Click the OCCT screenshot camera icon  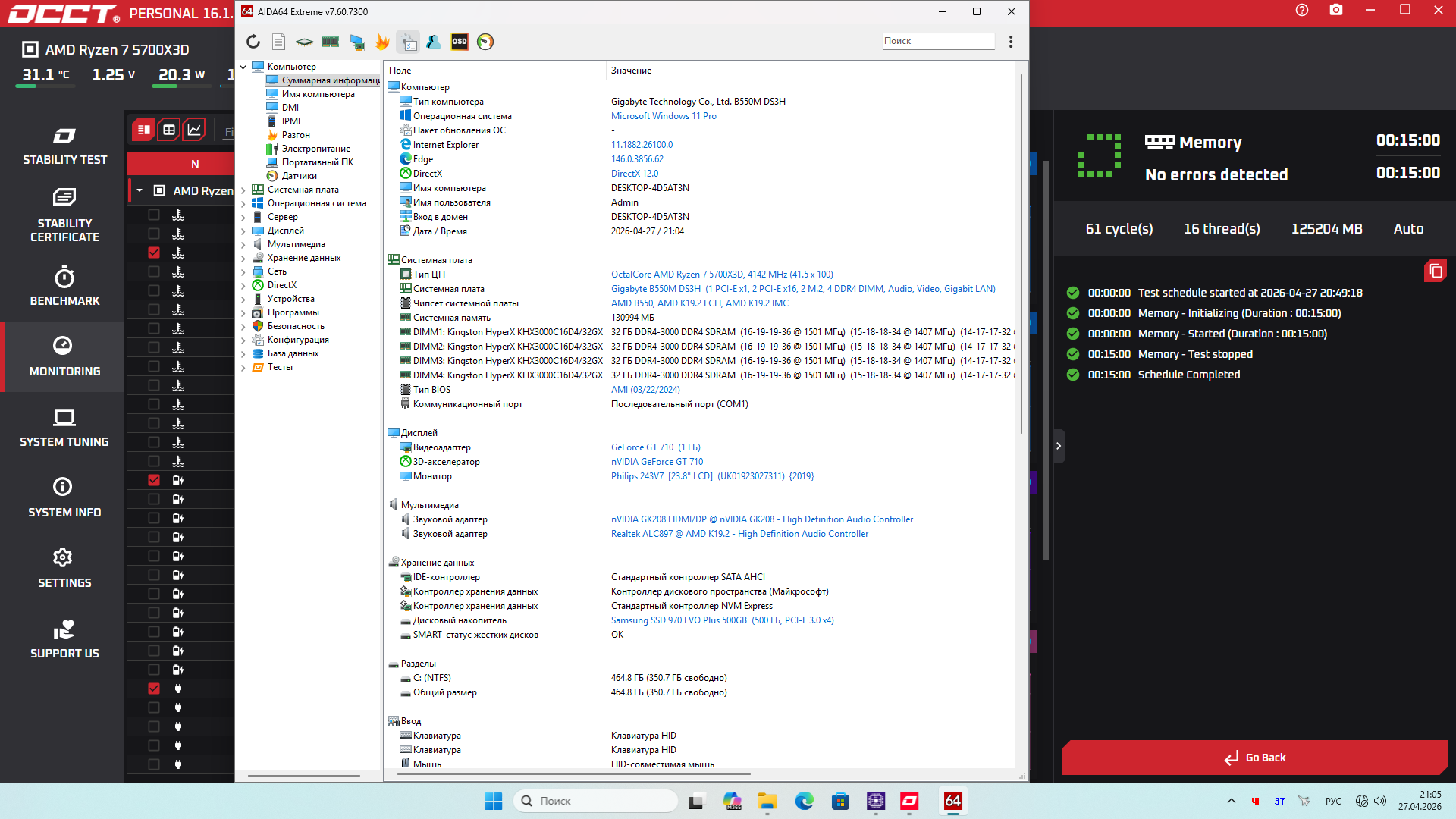coord(1336,11)
